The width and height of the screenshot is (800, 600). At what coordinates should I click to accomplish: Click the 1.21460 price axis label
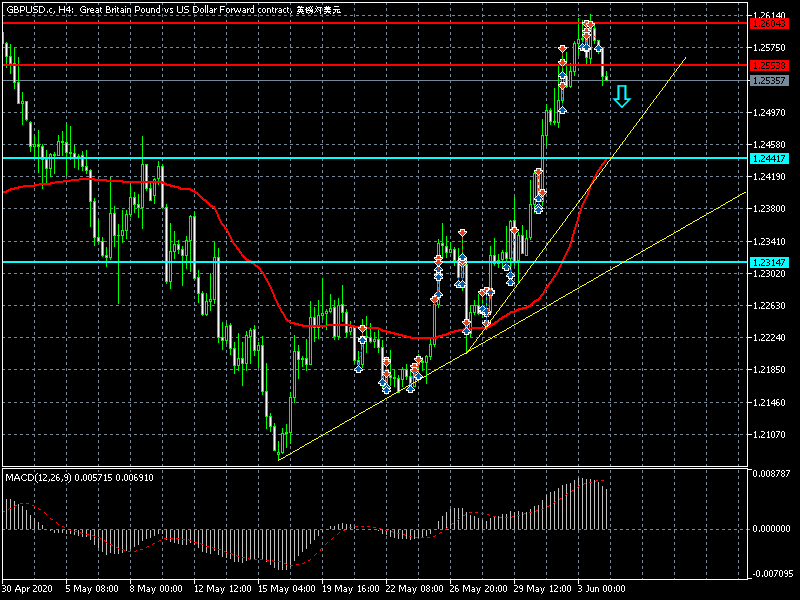[769, 403]
